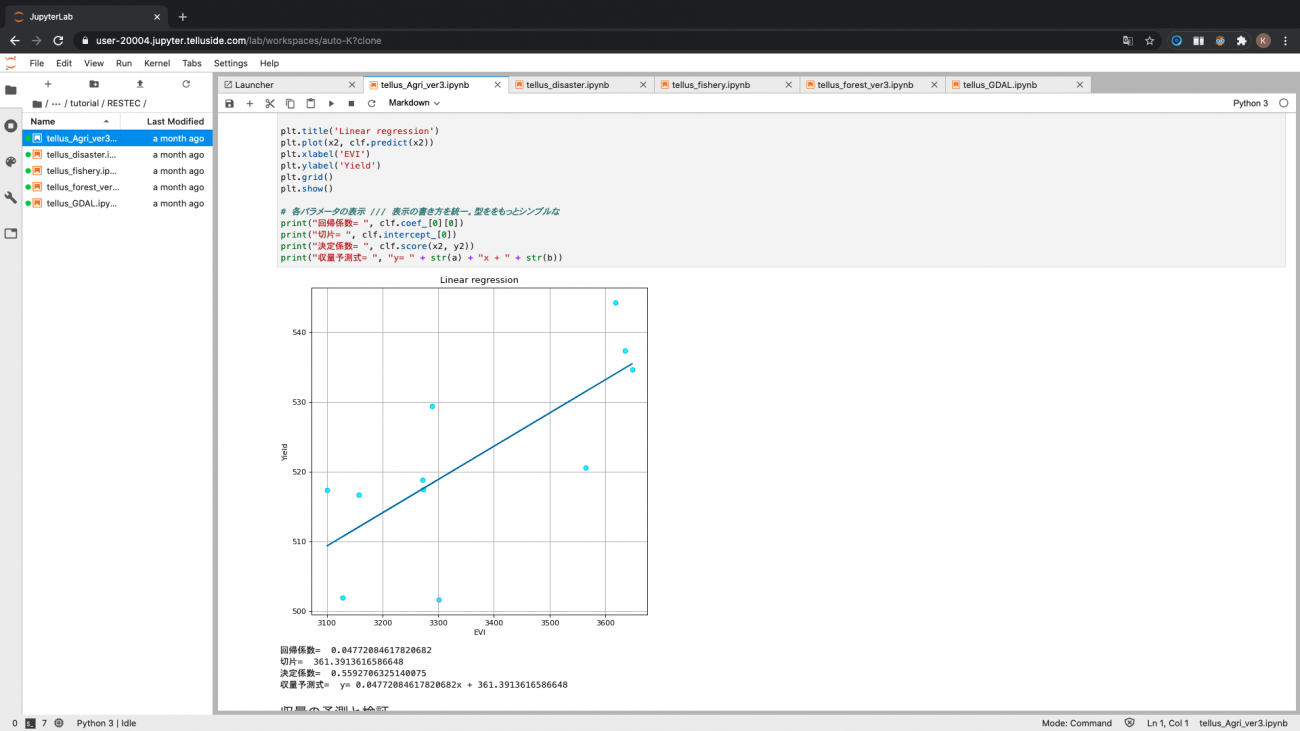Screen dimensions: 1300x731
Task: Restart the kernel from the toolbar
Action: (372, 103)
